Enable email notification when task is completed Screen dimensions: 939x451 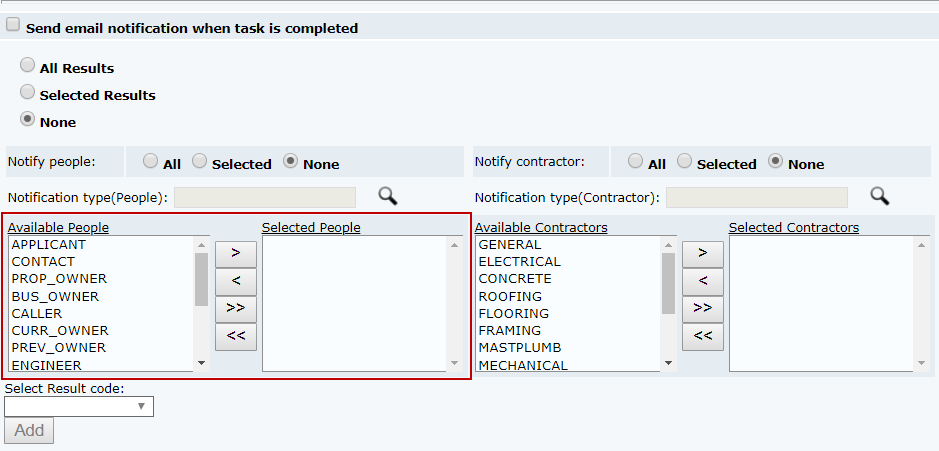[x=13, y=26]
